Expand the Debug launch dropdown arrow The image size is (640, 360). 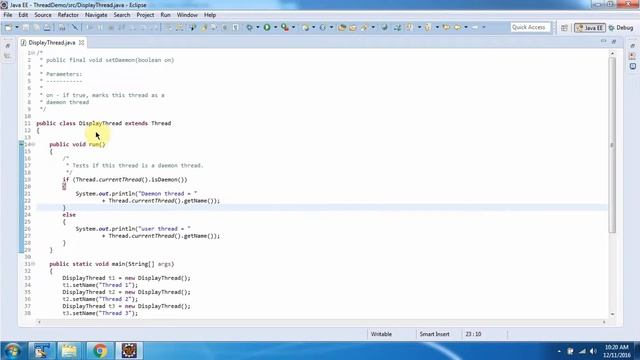point(258,27)
